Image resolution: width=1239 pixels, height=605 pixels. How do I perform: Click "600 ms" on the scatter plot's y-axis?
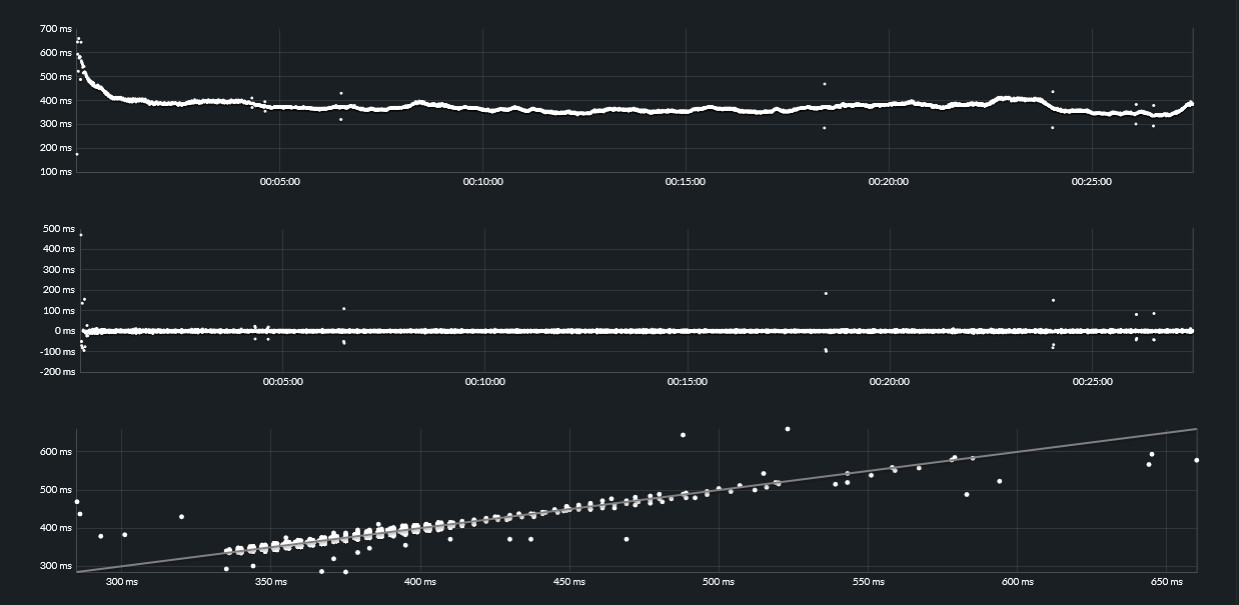tap(56, 452)
